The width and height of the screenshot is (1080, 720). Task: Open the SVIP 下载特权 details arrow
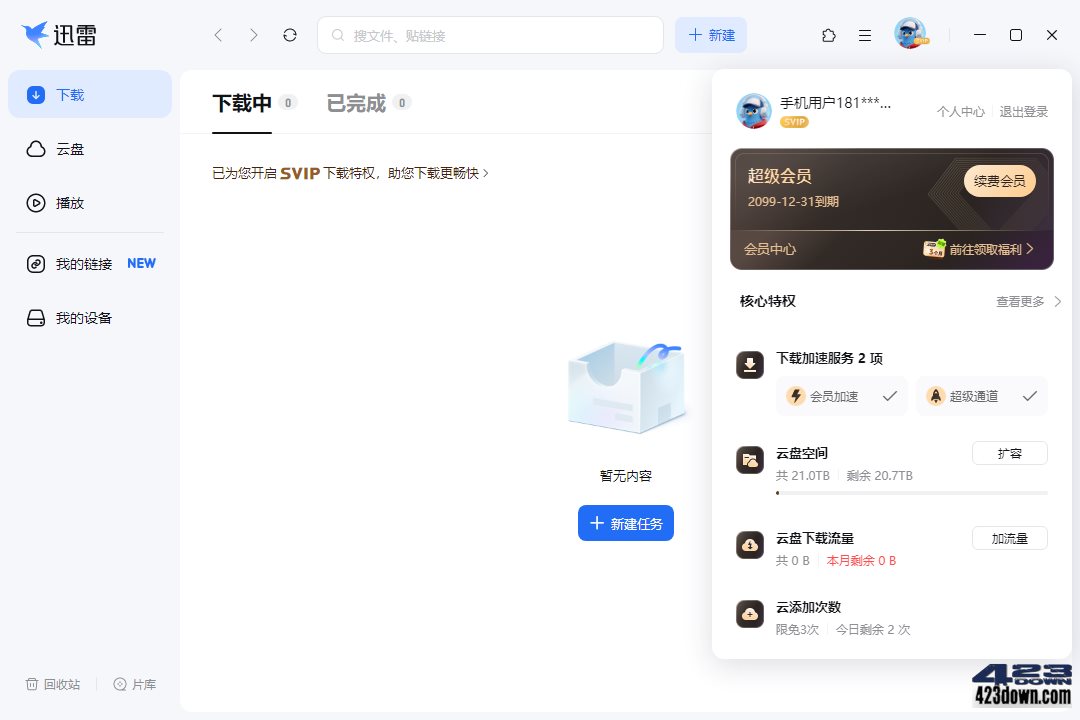coord(486,173)
